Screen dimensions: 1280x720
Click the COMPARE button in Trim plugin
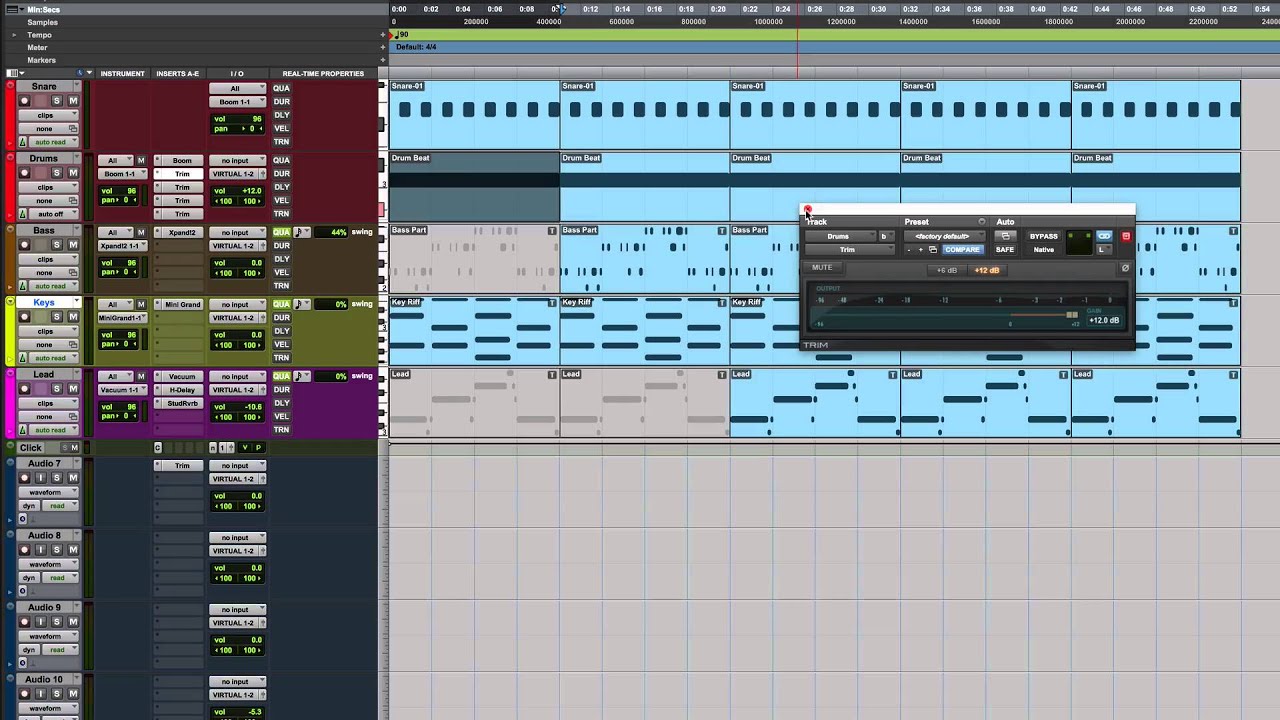point(962,250)
